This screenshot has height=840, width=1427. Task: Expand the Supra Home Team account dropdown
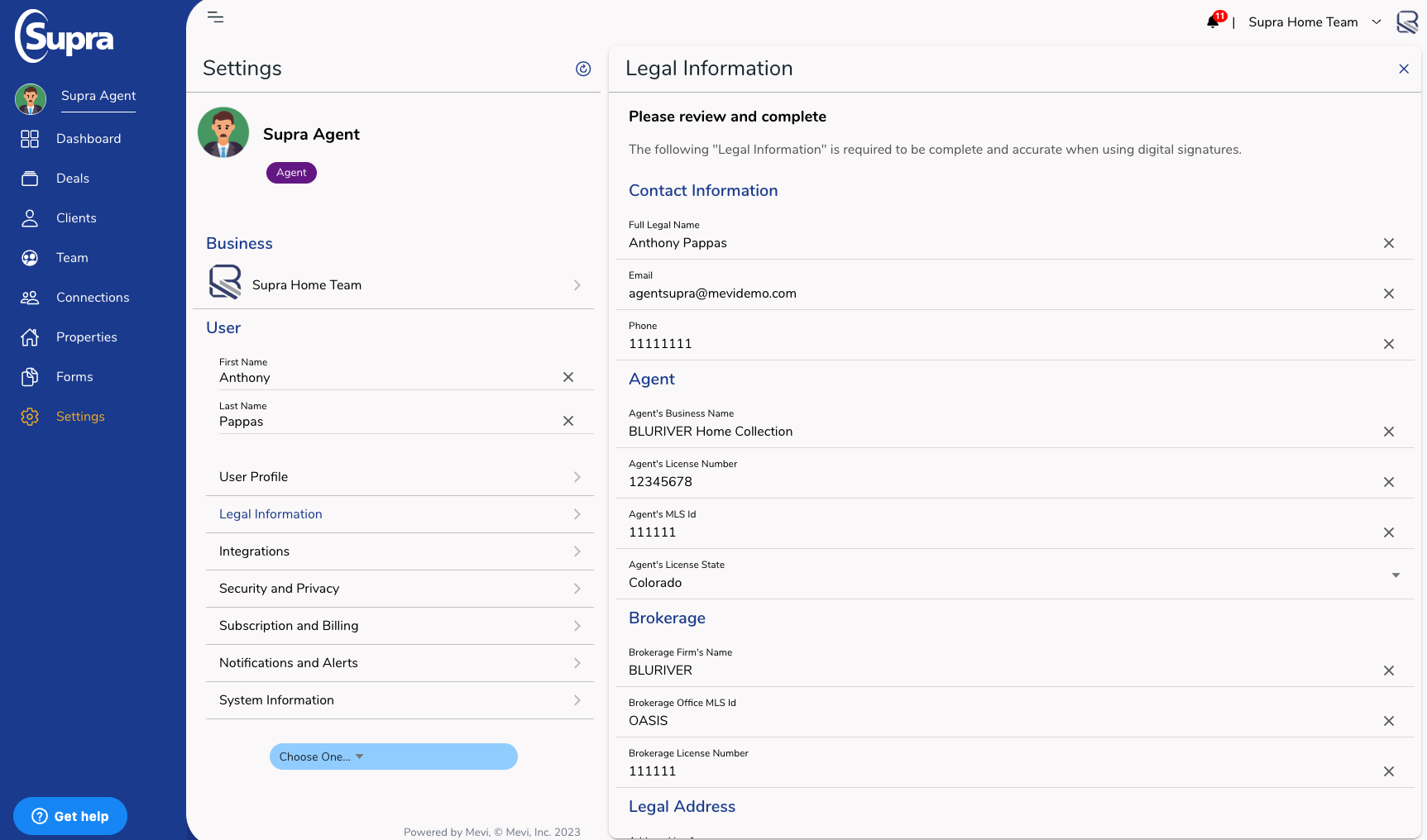point(1376,22)
